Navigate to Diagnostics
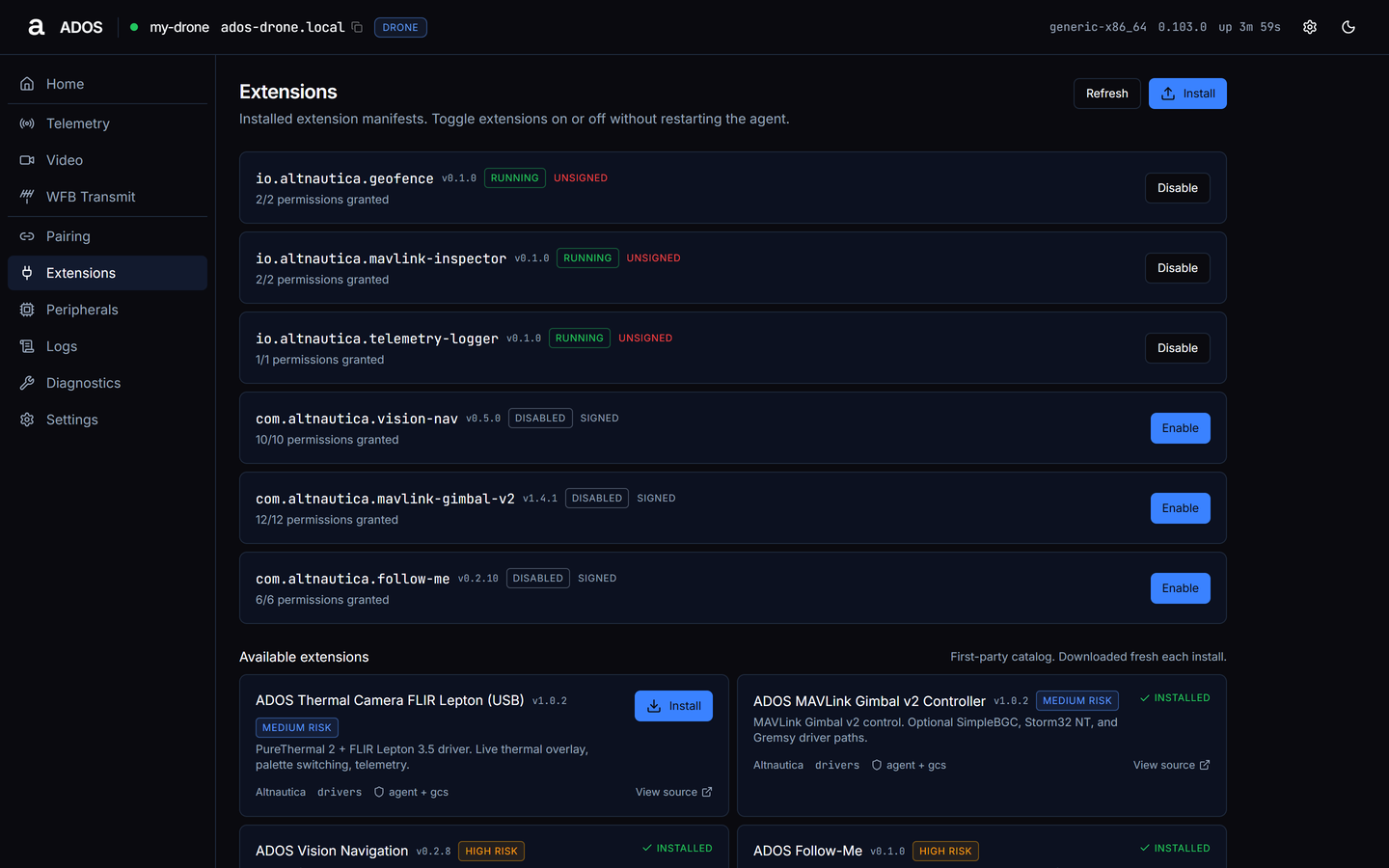This screenshot has height=868, width=1389. 107,383
